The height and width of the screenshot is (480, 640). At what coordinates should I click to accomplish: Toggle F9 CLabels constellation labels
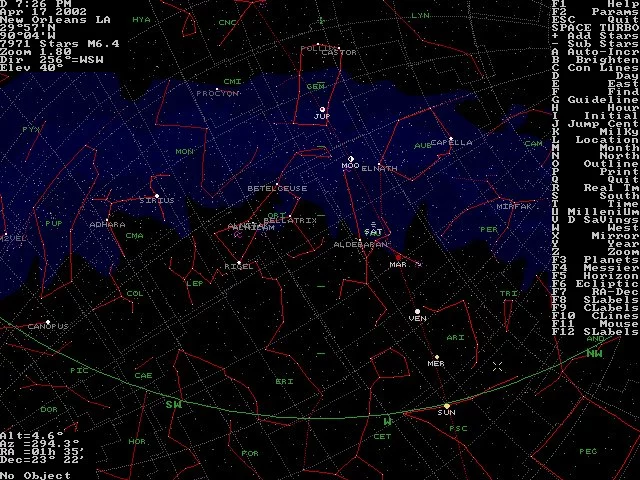pyautogui.click(x=596, y=308)
